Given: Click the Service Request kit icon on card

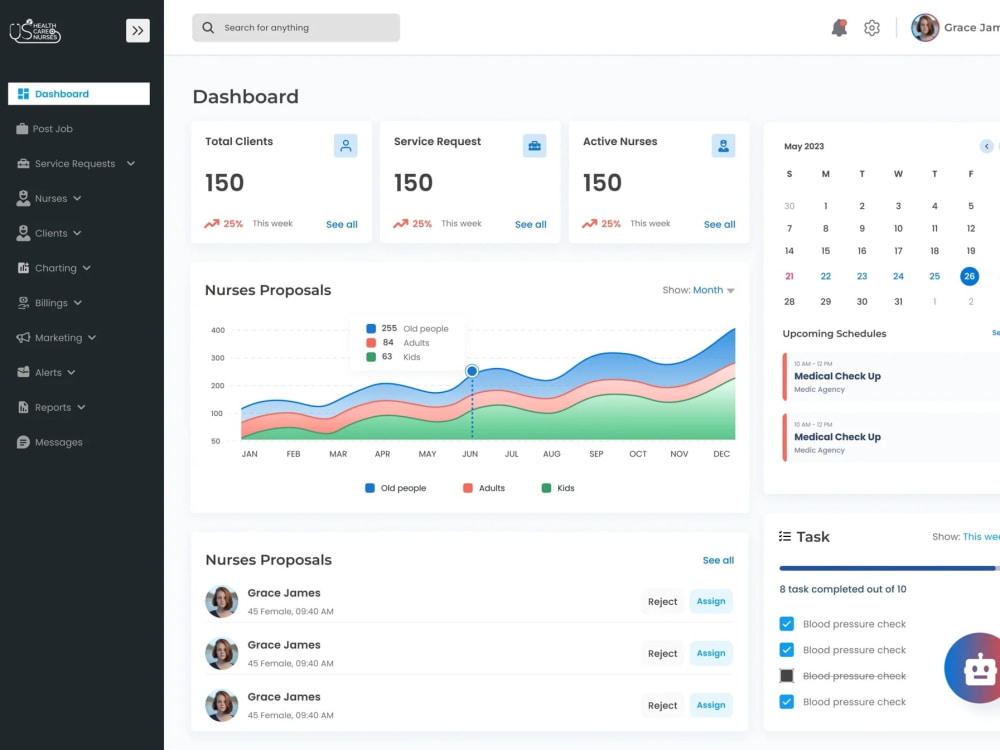Looking at the screenshot, I should click(x=534, y=146).
